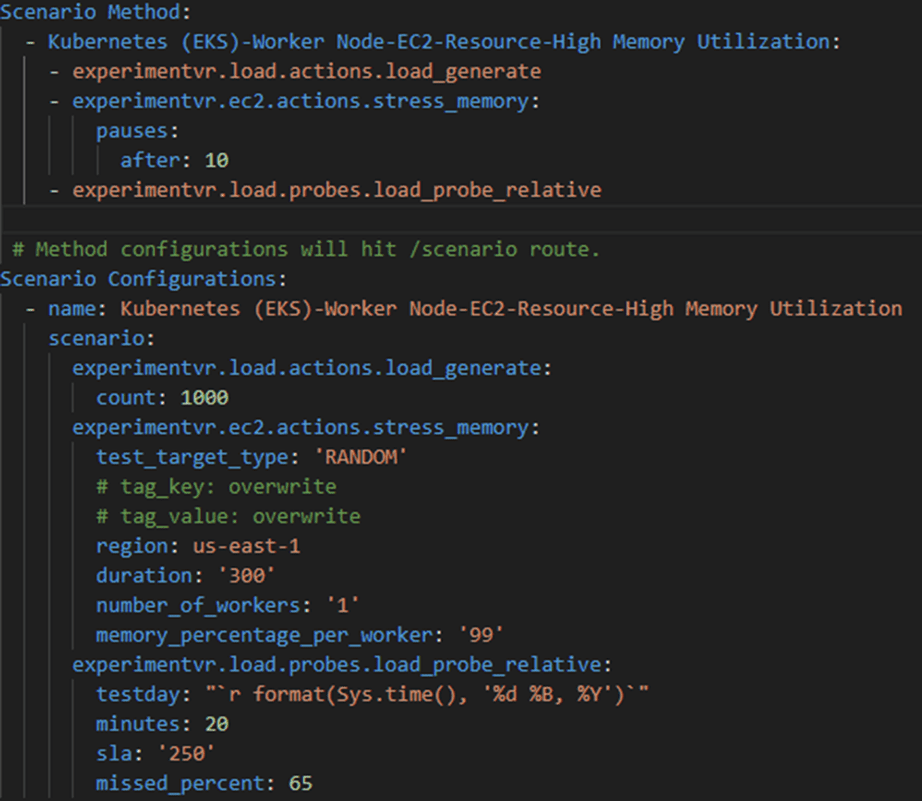Click the stress_memory key under scenario
The width and height of the screenshot is (922, 801).
tap(306, 428)
